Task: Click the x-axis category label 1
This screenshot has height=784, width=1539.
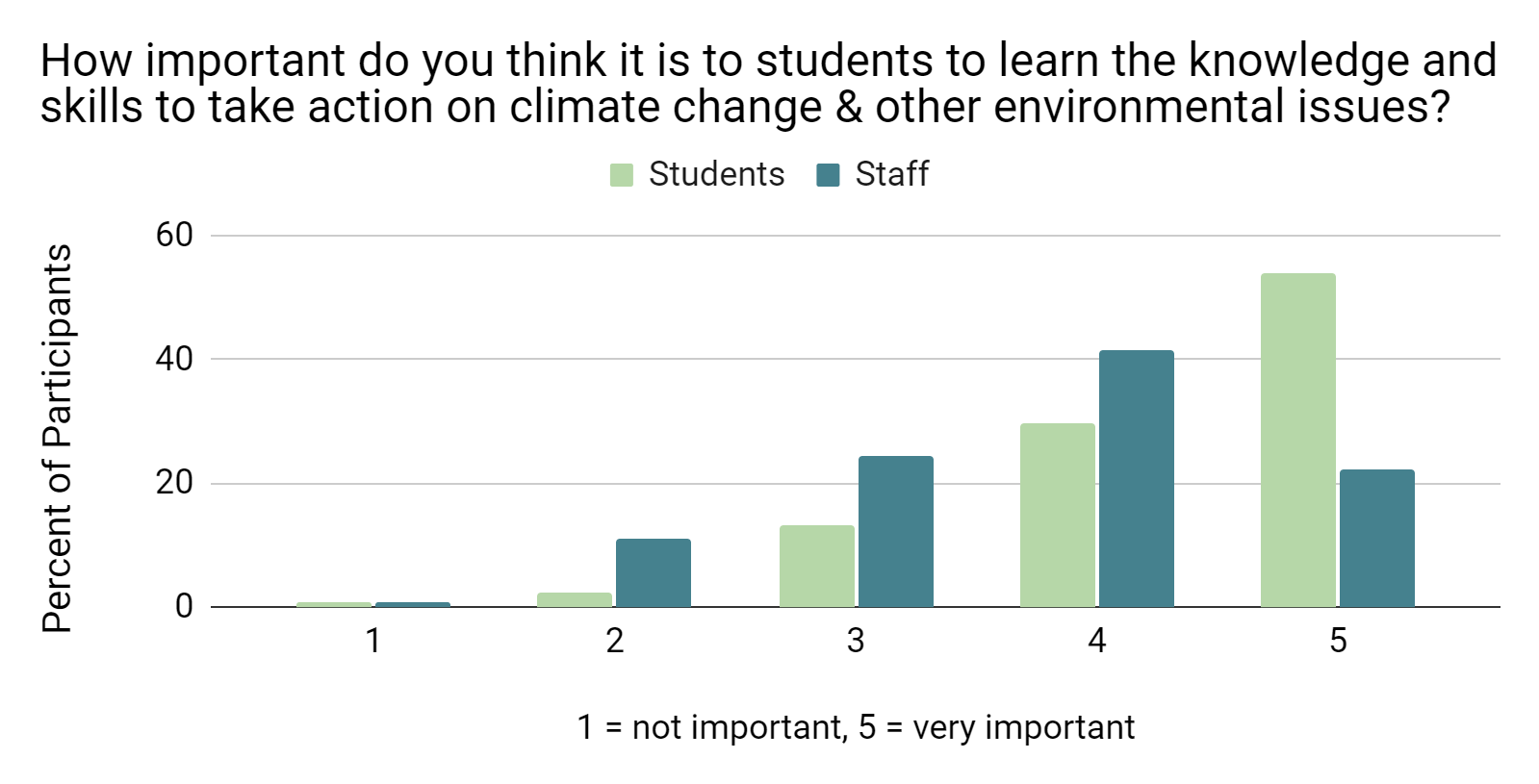Action: pyautogui.click(x=373, y=641)
